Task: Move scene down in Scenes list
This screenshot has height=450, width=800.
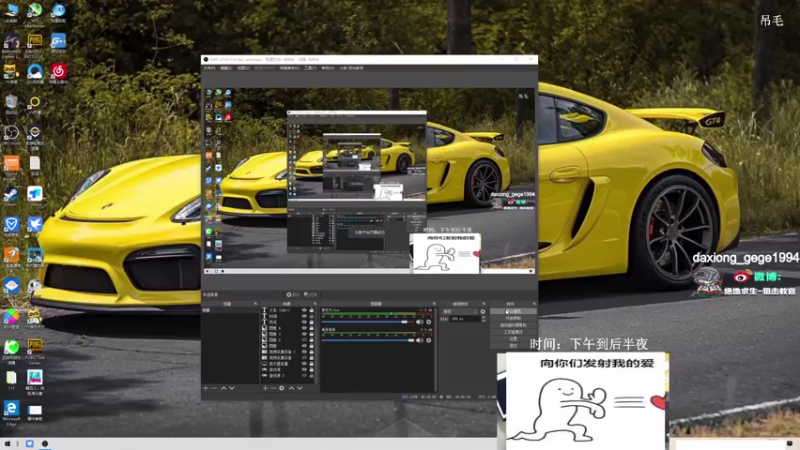Action: pos(232,388)
